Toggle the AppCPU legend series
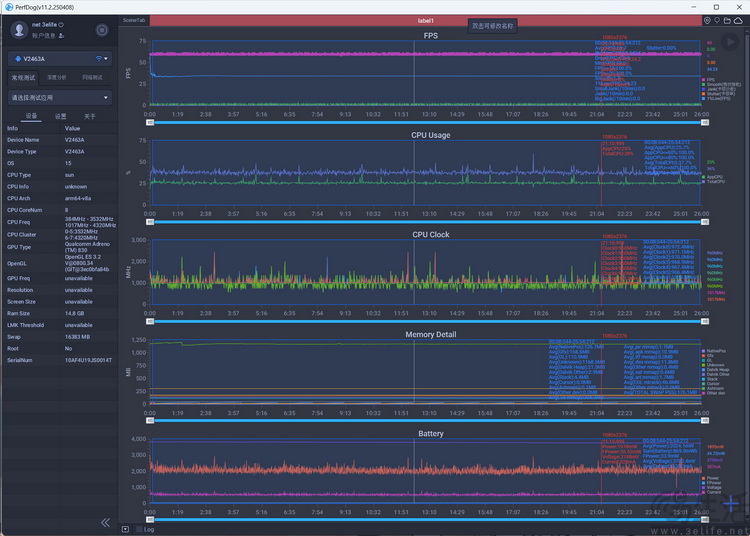 click(712, 177)
